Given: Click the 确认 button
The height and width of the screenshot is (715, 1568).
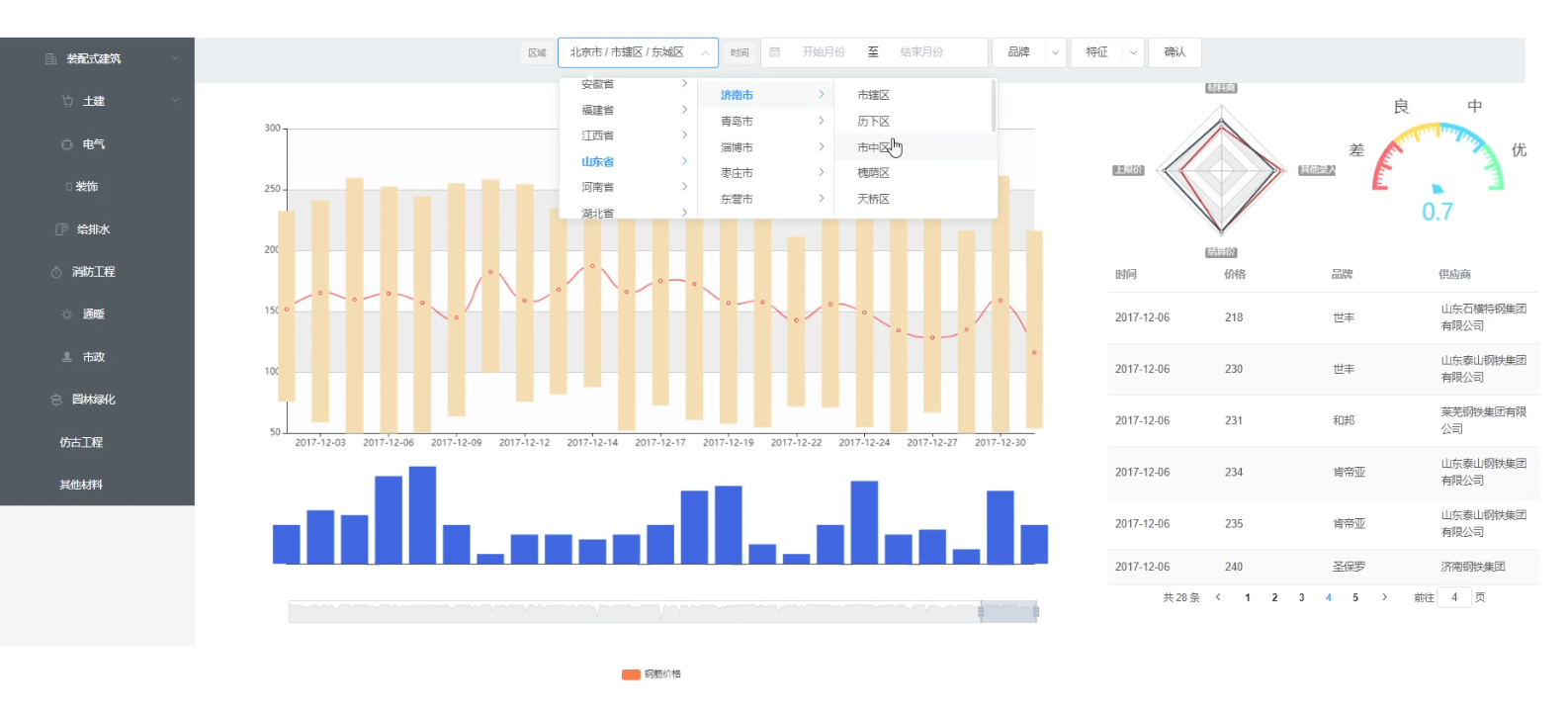Looking at the screenshot, I should tap(1175, 52).
